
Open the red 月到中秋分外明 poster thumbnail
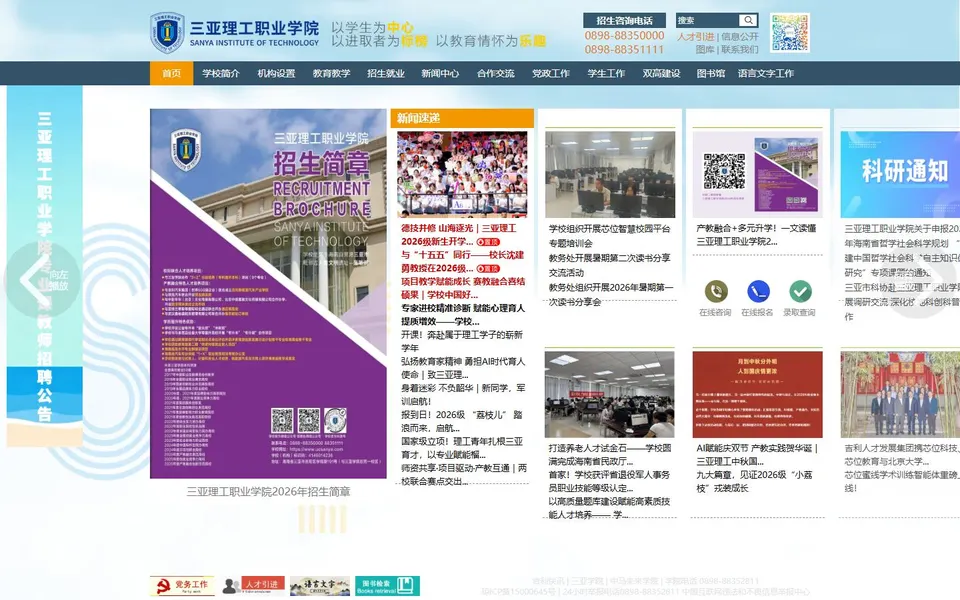[757, 394]
